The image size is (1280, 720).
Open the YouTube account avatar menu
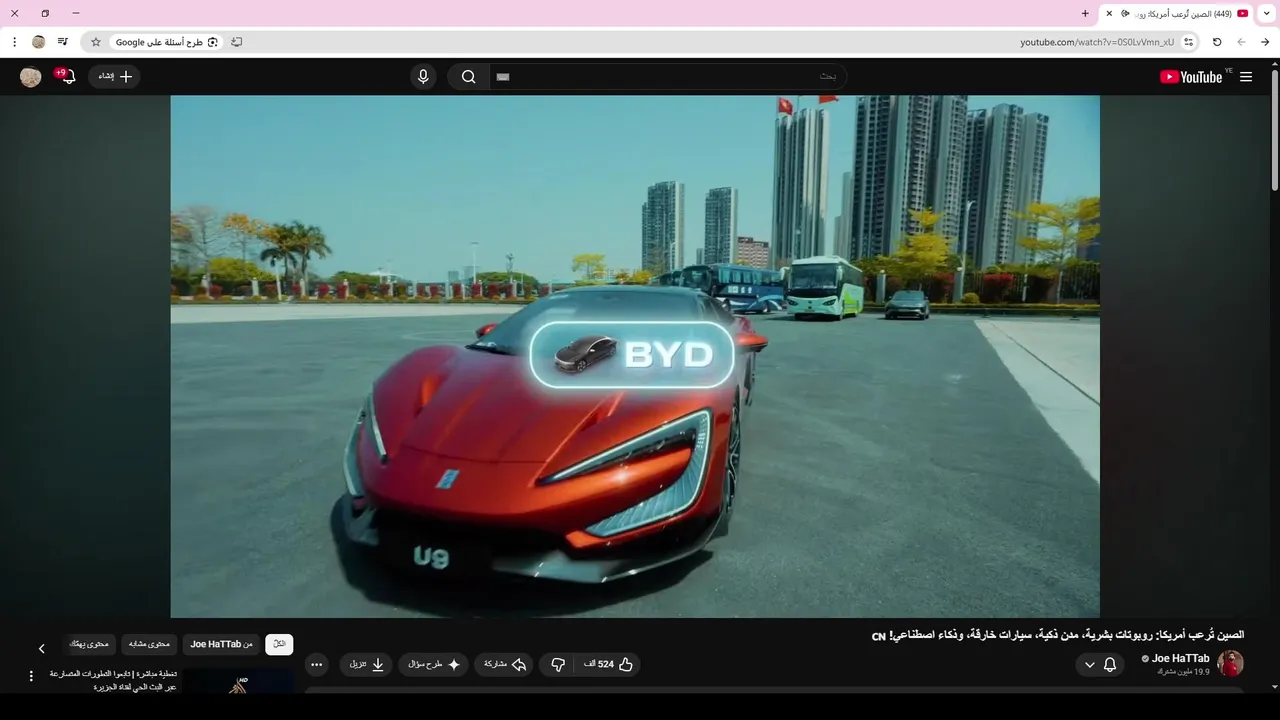(31, 77)
